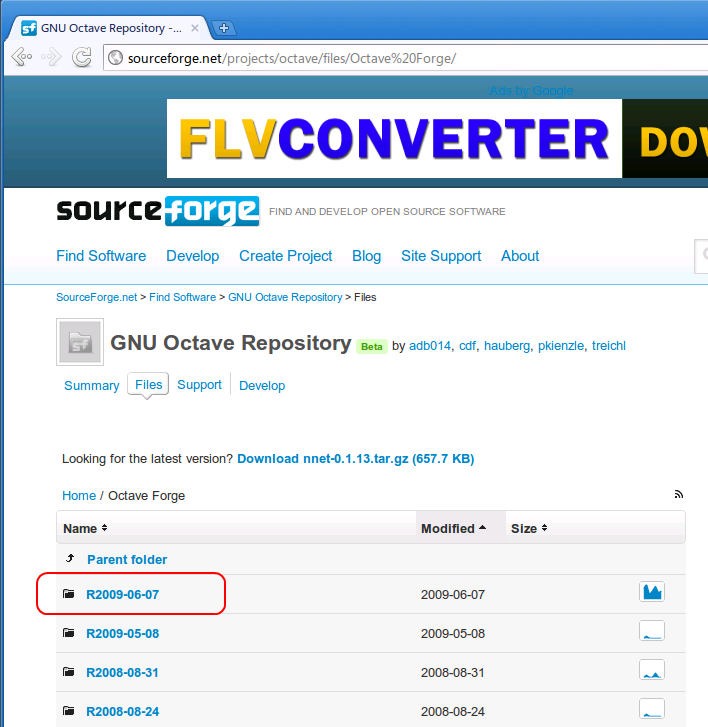
Task: Open download stats graph for R2009-06-07
Action: pyautogui.click(x=652, y=592)
